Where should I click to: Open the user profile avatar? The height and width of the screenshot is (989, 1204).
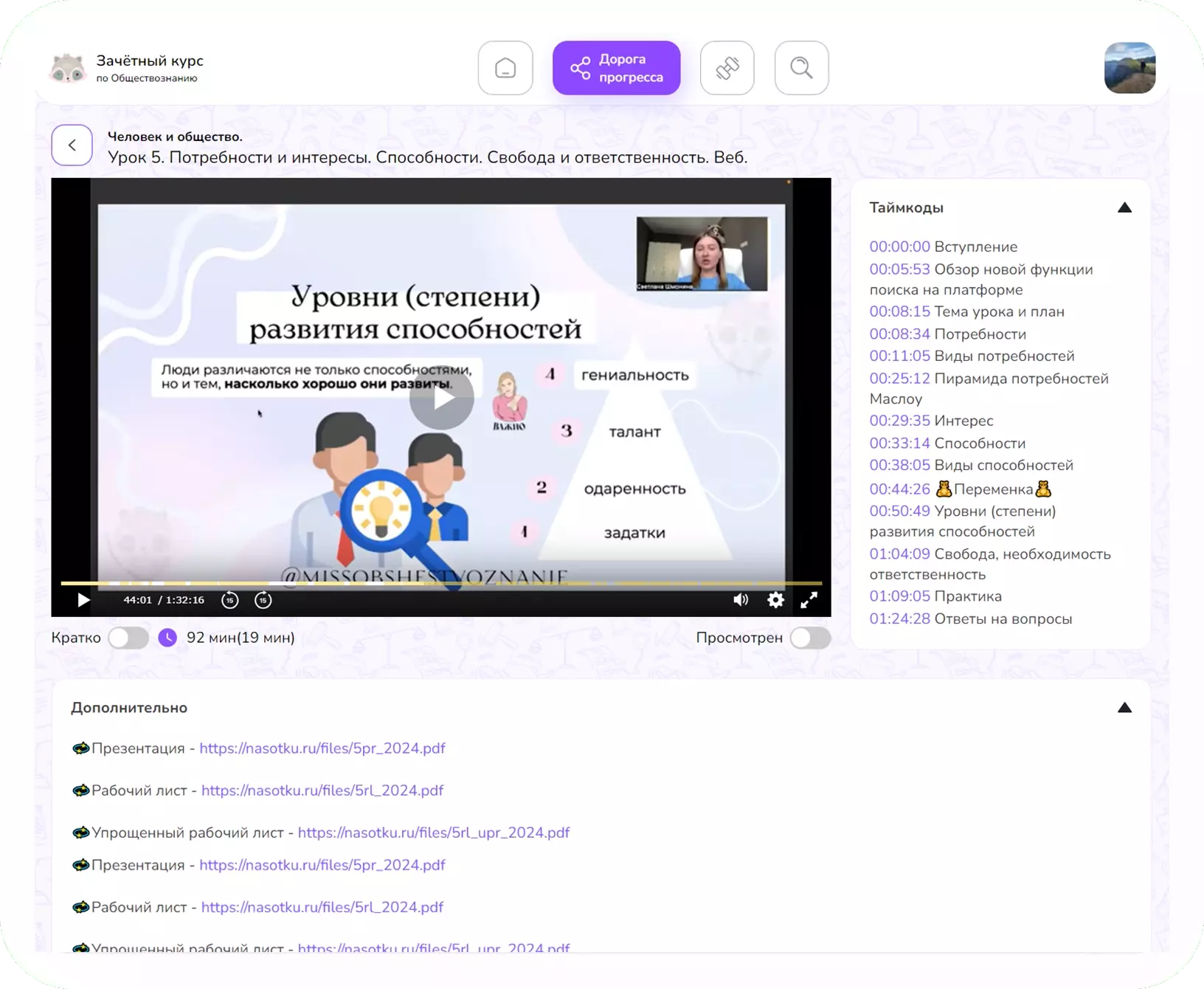(1129, 68)
